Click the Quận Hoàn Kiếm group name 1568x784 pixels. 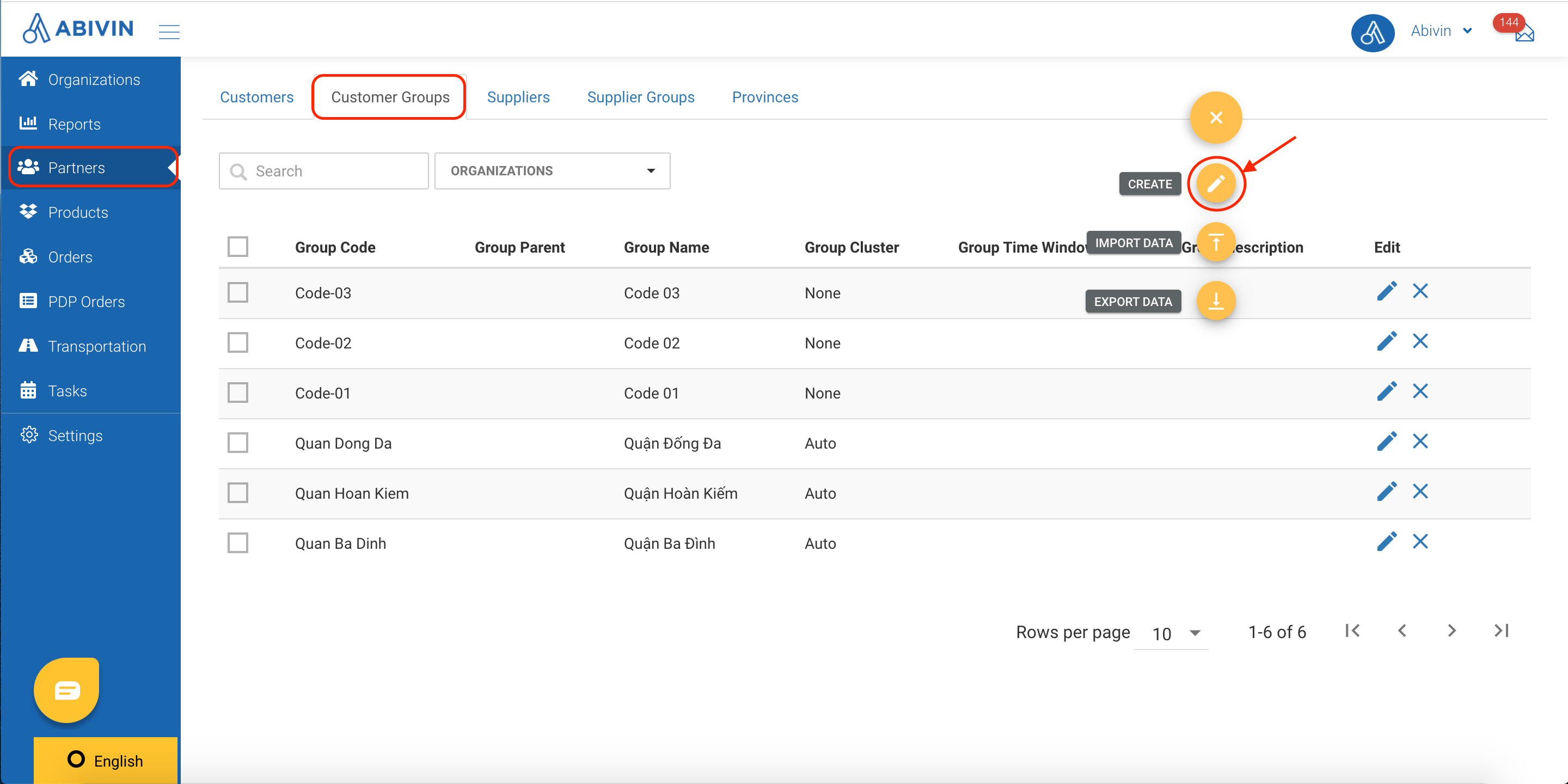pos(681,493)
